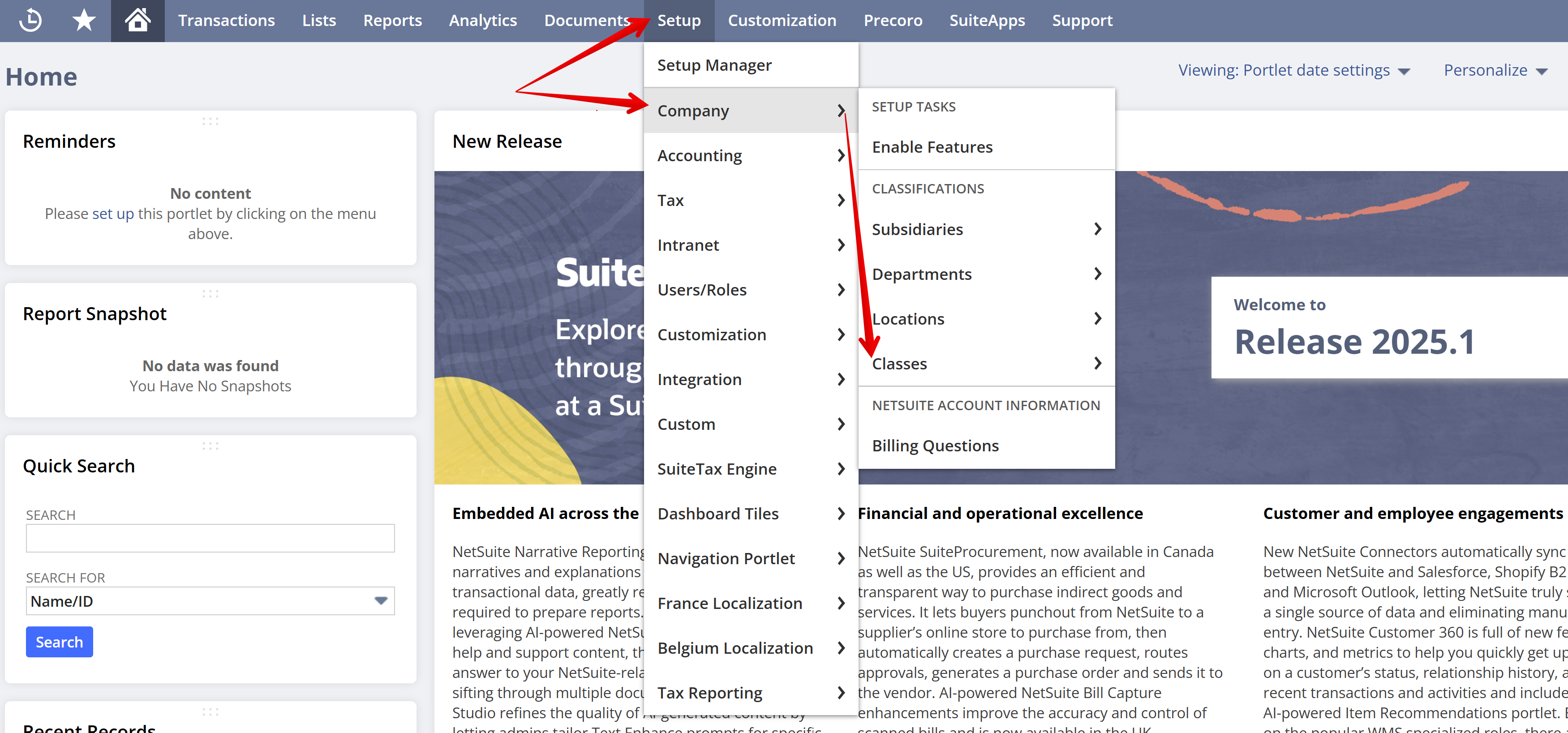Open the Personalize dropdown
This screenshot has width=1568, height=733.
pos(1495,71)
